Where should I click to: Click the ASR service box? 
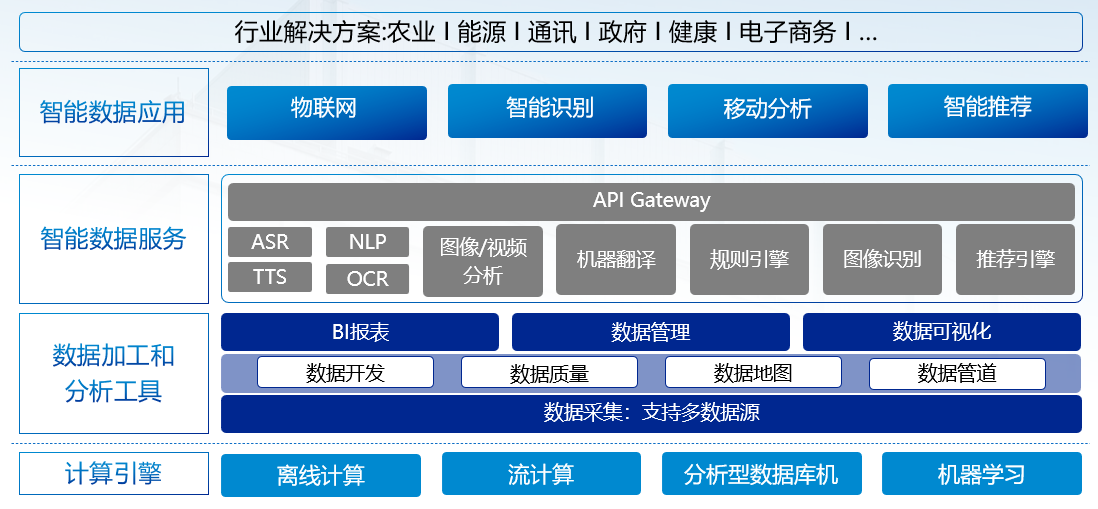click(270, 242)
